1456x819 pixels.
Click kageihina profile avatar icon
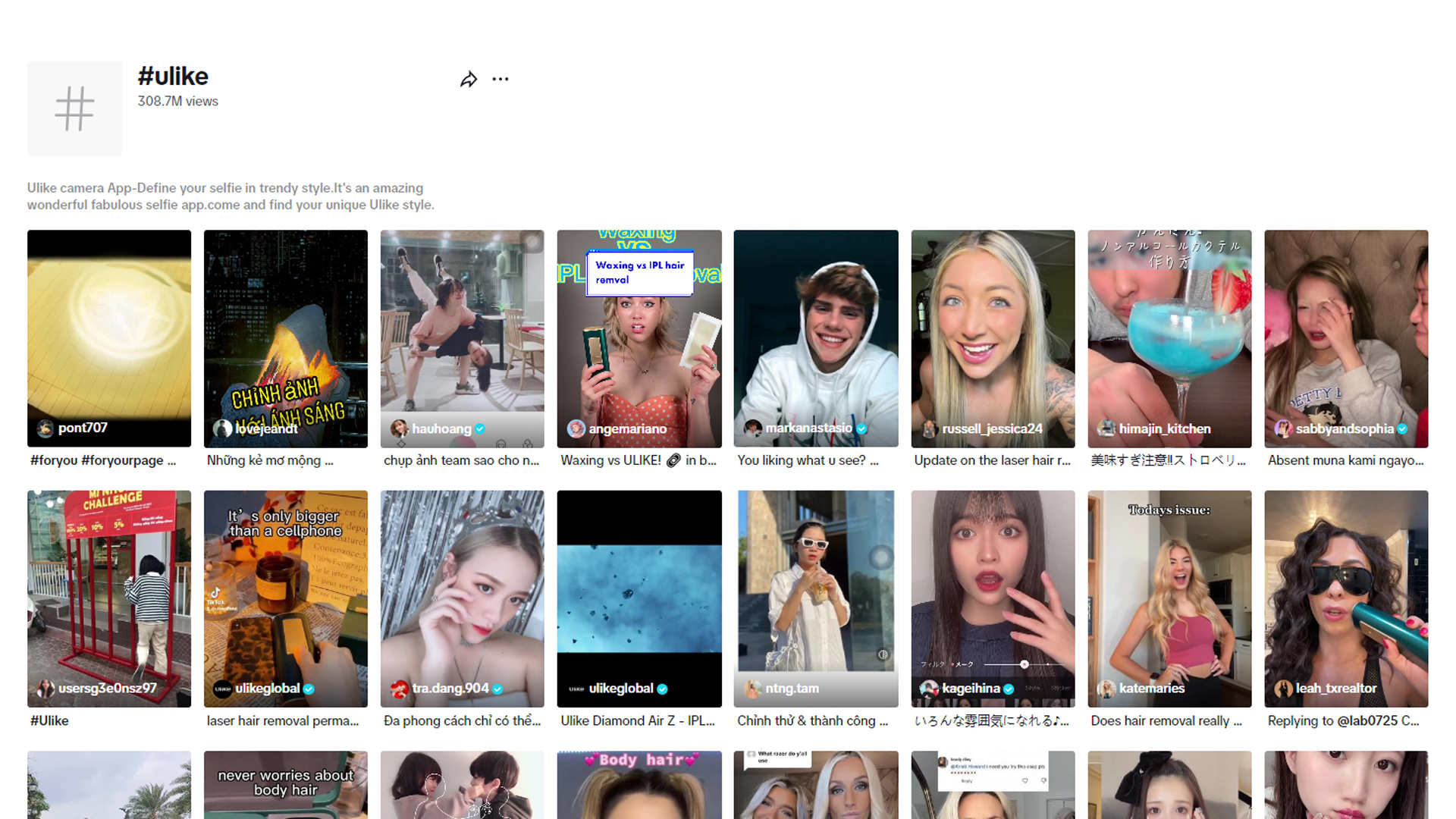pos(929,689)
